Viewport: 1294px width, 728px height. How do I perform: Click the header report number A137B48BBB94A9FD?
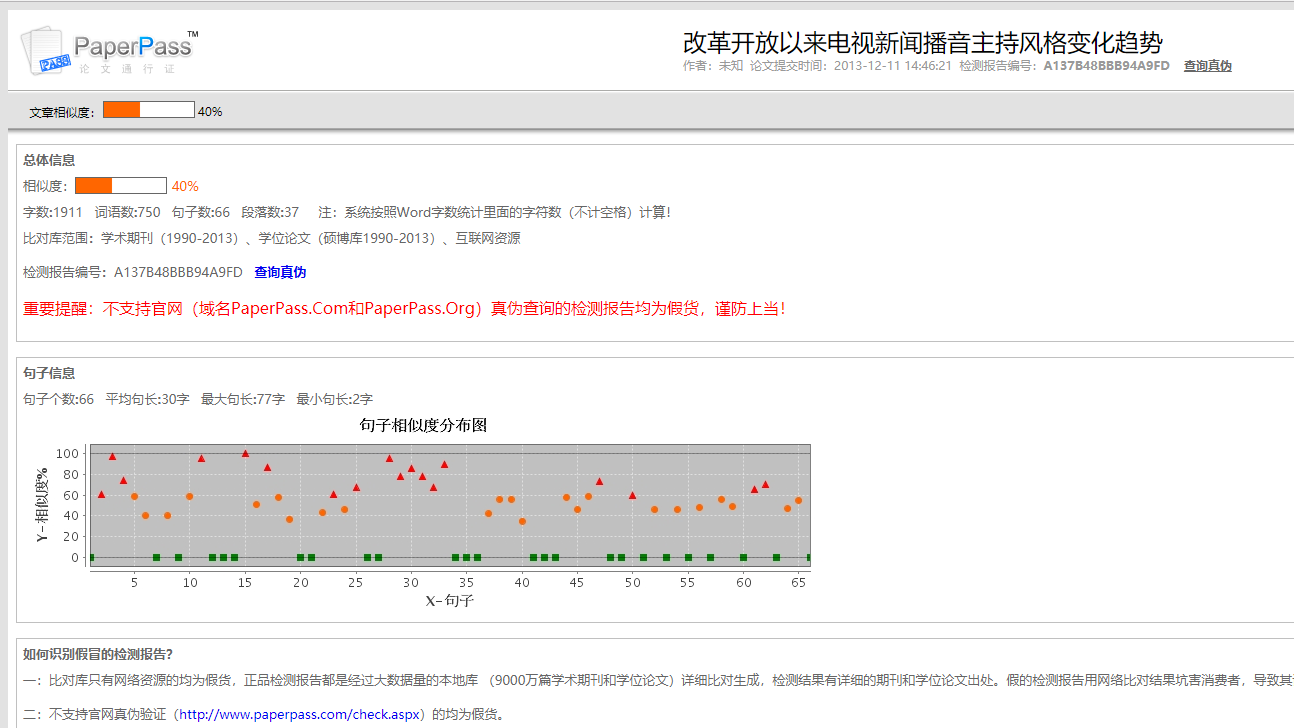pos(1106,66)
